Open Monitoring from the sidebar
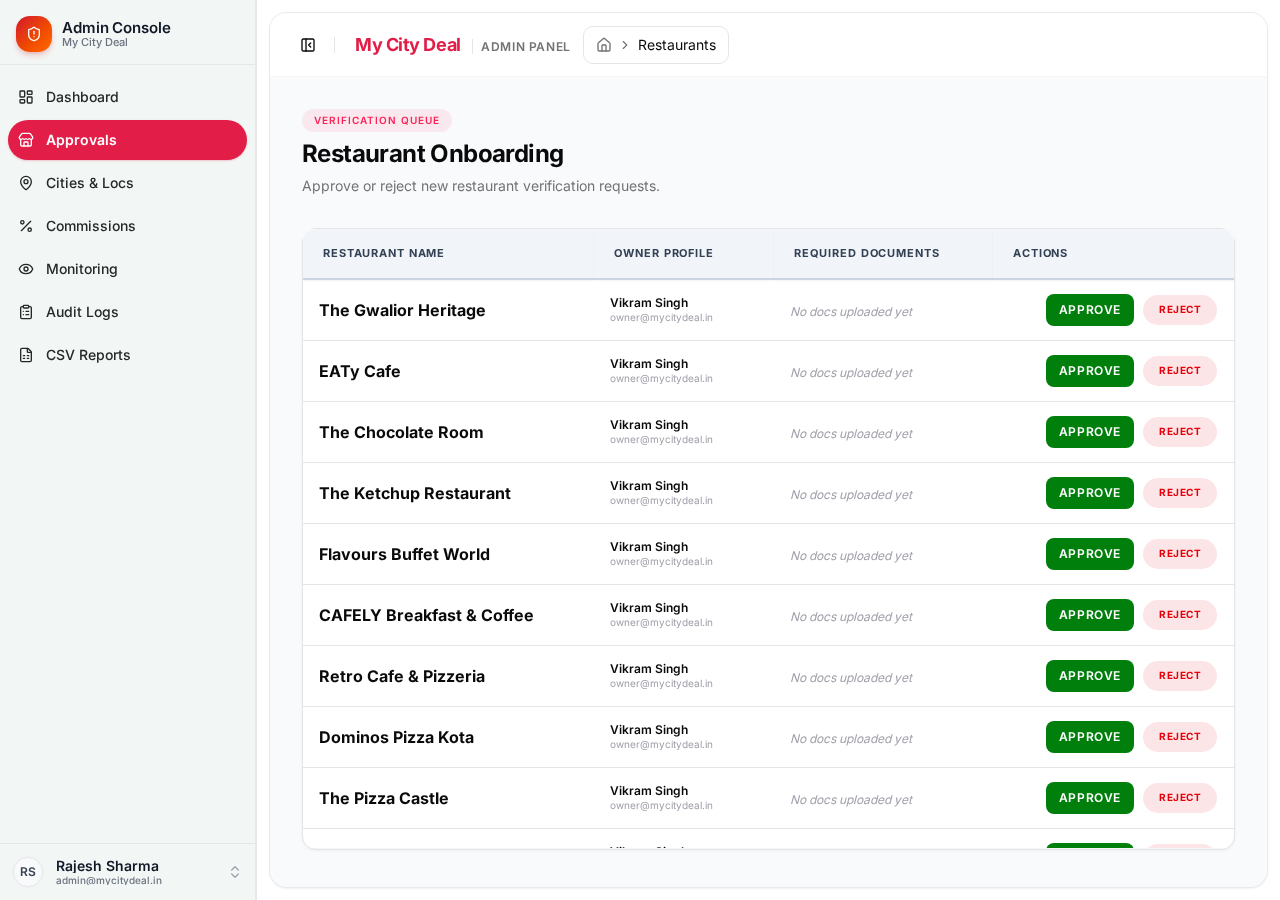Screen dimensions: 1280x900 (127, 269)
